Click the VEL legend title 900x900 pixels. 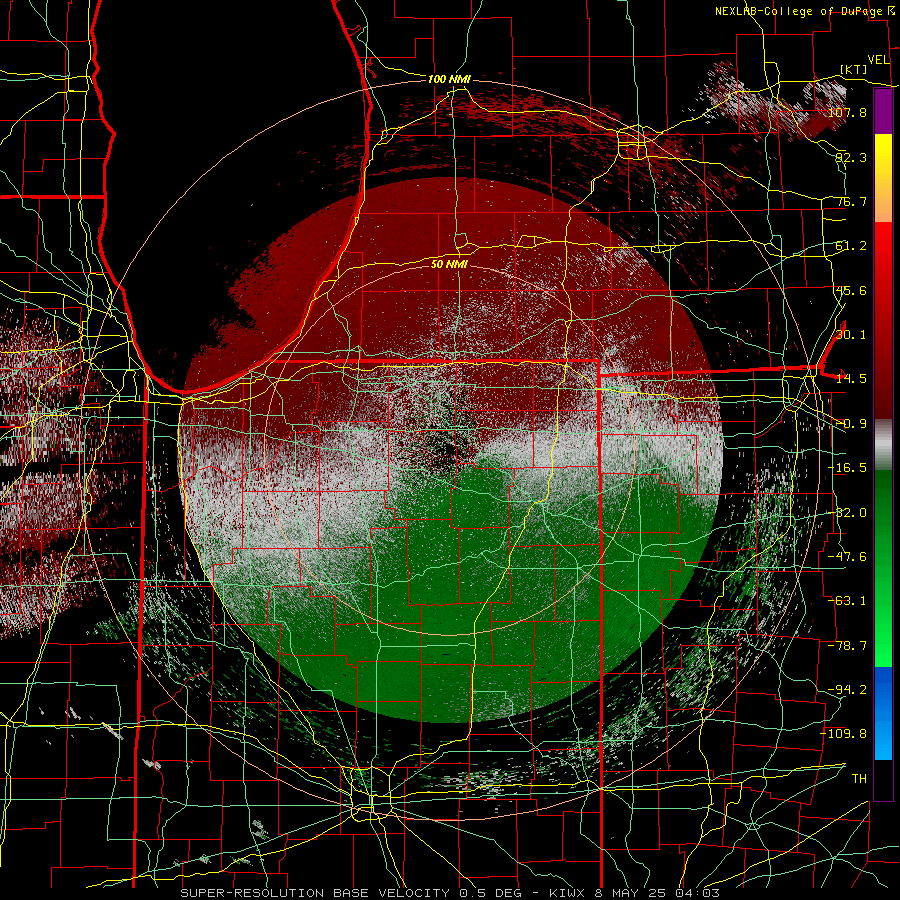click(x=878, y=59)
